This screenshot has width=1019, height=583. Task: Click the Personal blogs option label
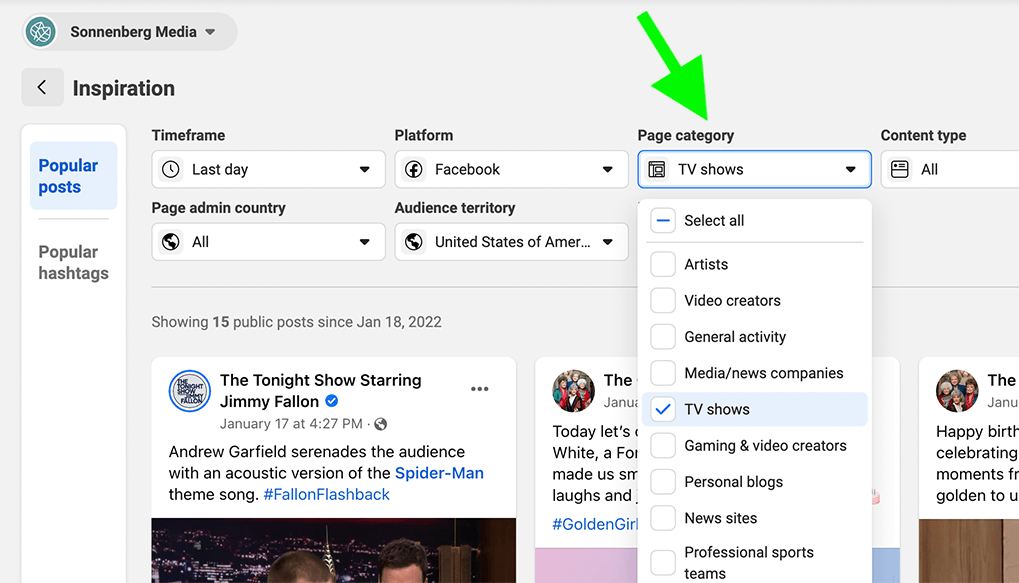click(734, 482)
